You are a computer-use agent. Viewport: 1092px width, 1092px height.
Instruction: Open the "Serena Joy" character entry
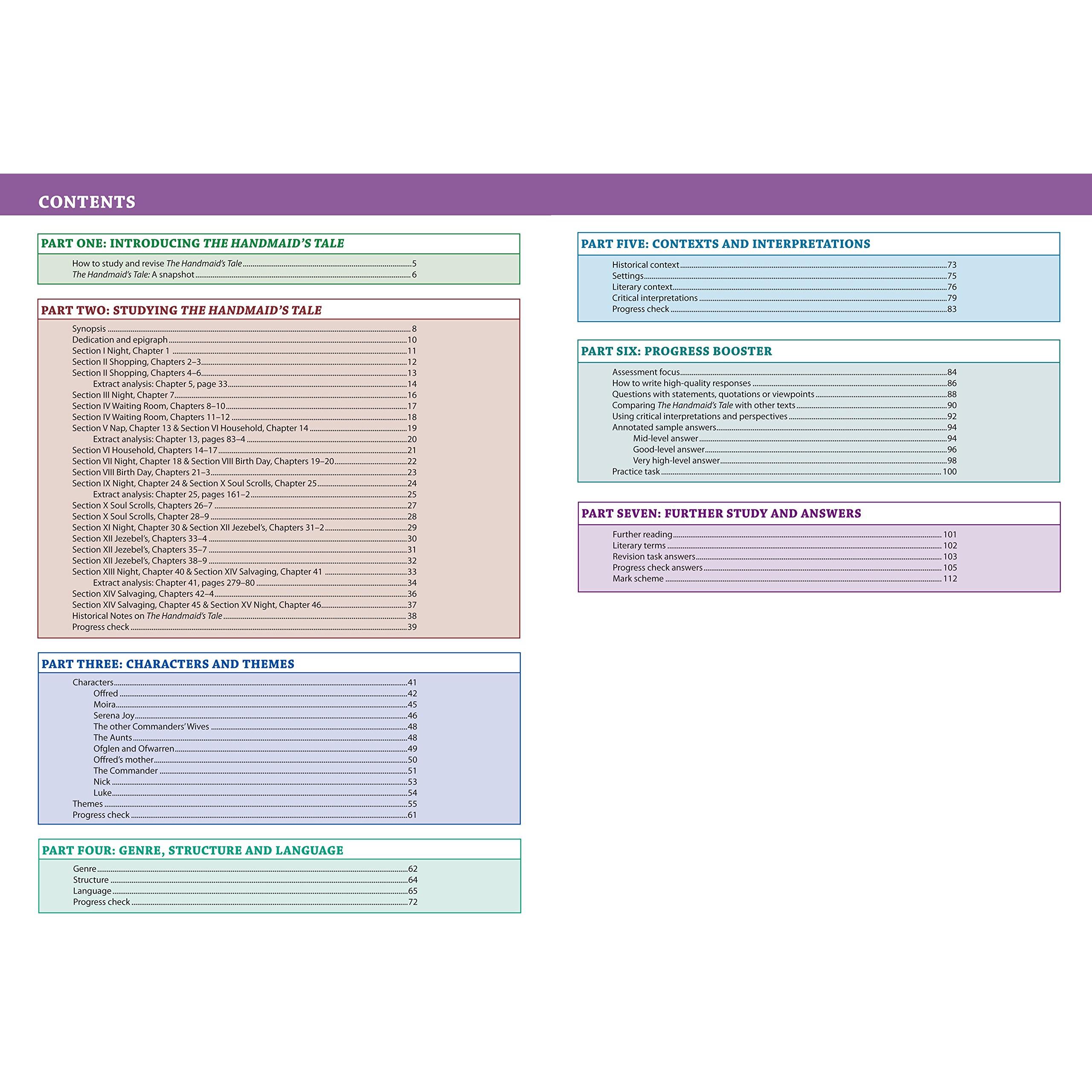(256, 716)
